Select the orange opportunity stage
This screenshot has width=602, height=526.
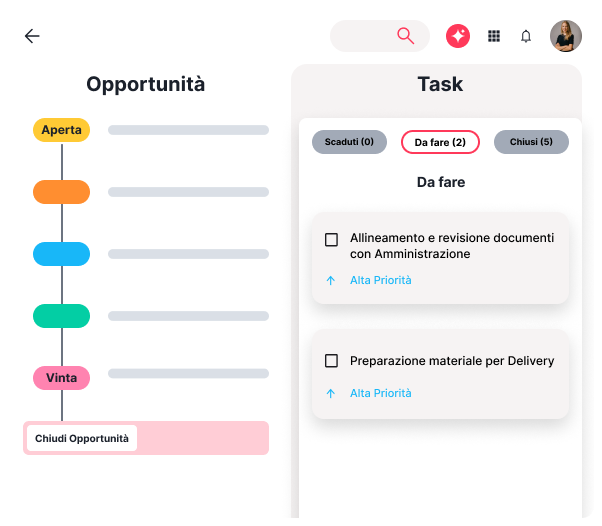[61, 192]
